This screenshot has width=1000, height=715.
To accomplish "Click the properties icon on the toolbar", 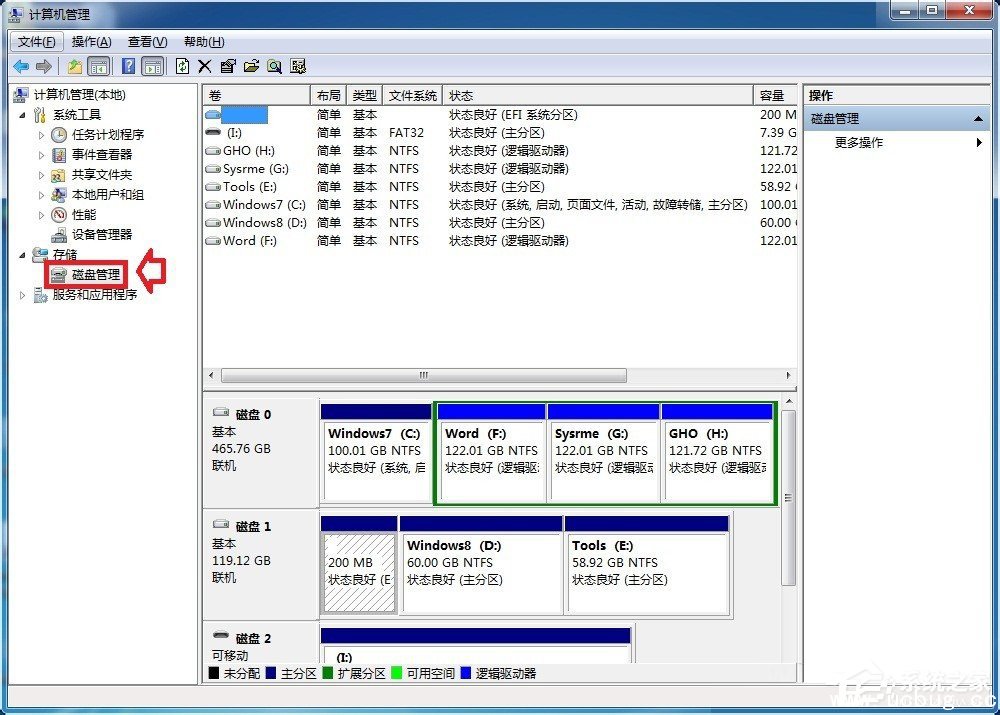I will click(227, 66).
